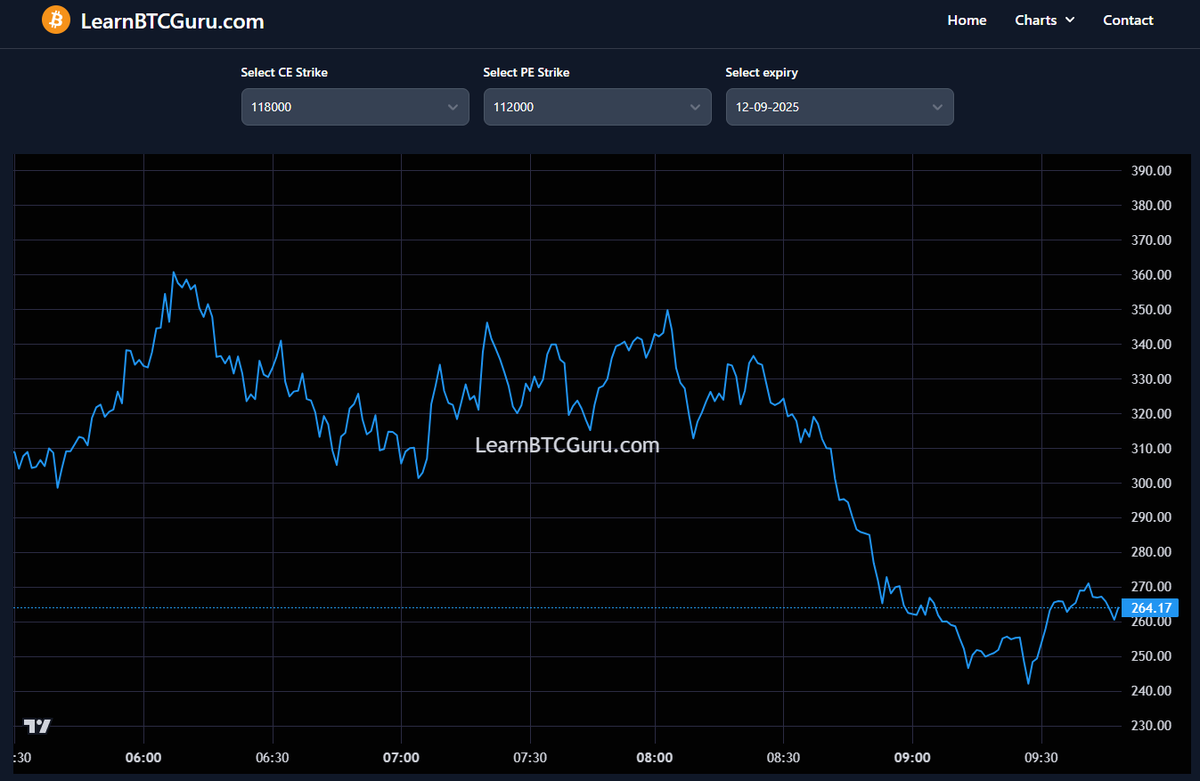The height and width of the screenshot is (781, 1200).
Task: Click the chevron on the PE Strike selector
Action: pos(695,106)
